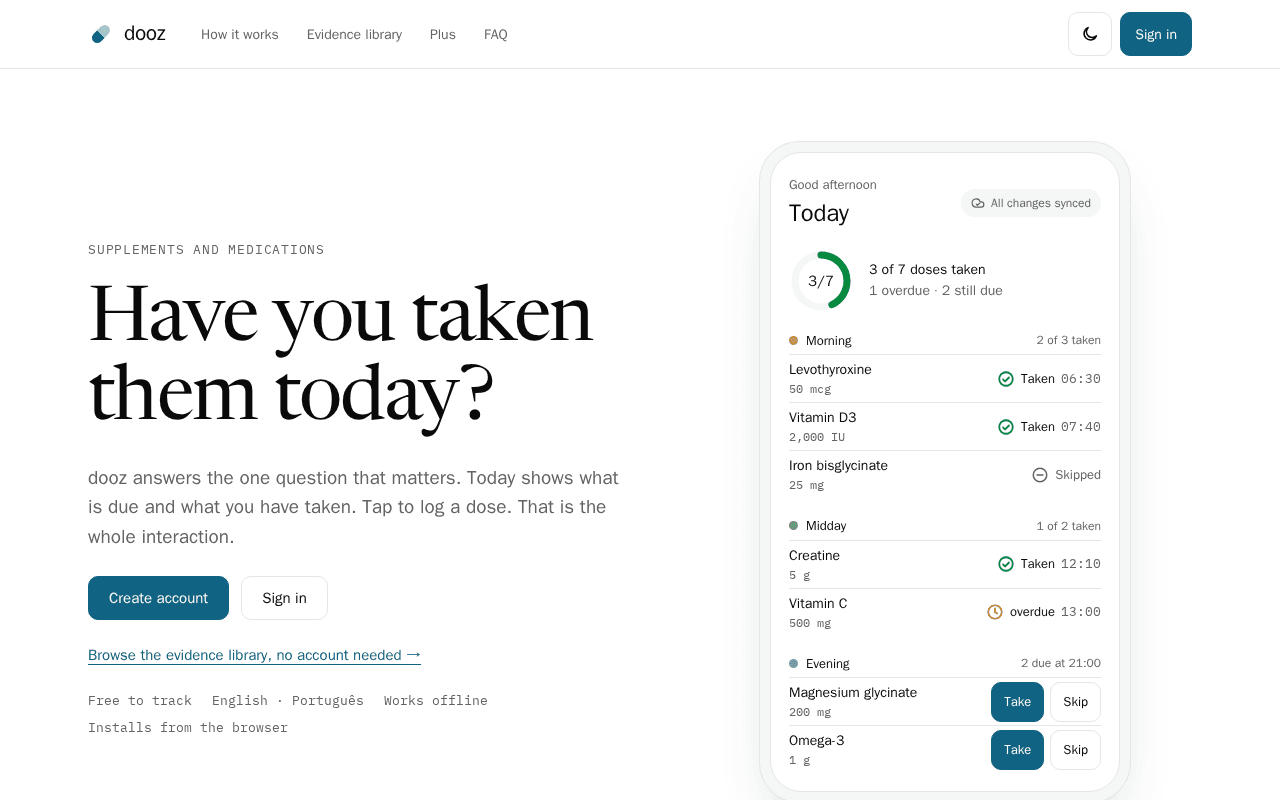1280x800 pixels.
Task: Click the '500 mg' dosage text
Action: coord(810,623)
